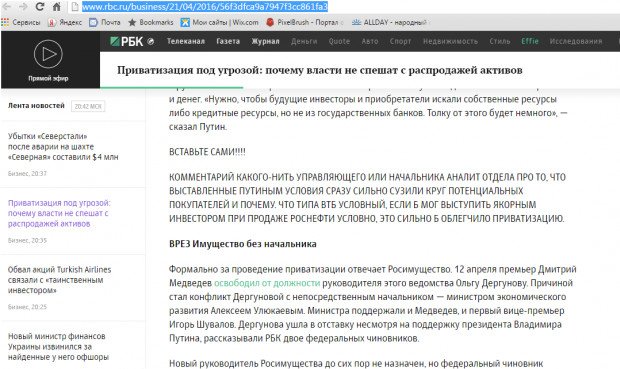
Task: Reload the page with the refresh icon
Action: (40, 7)
